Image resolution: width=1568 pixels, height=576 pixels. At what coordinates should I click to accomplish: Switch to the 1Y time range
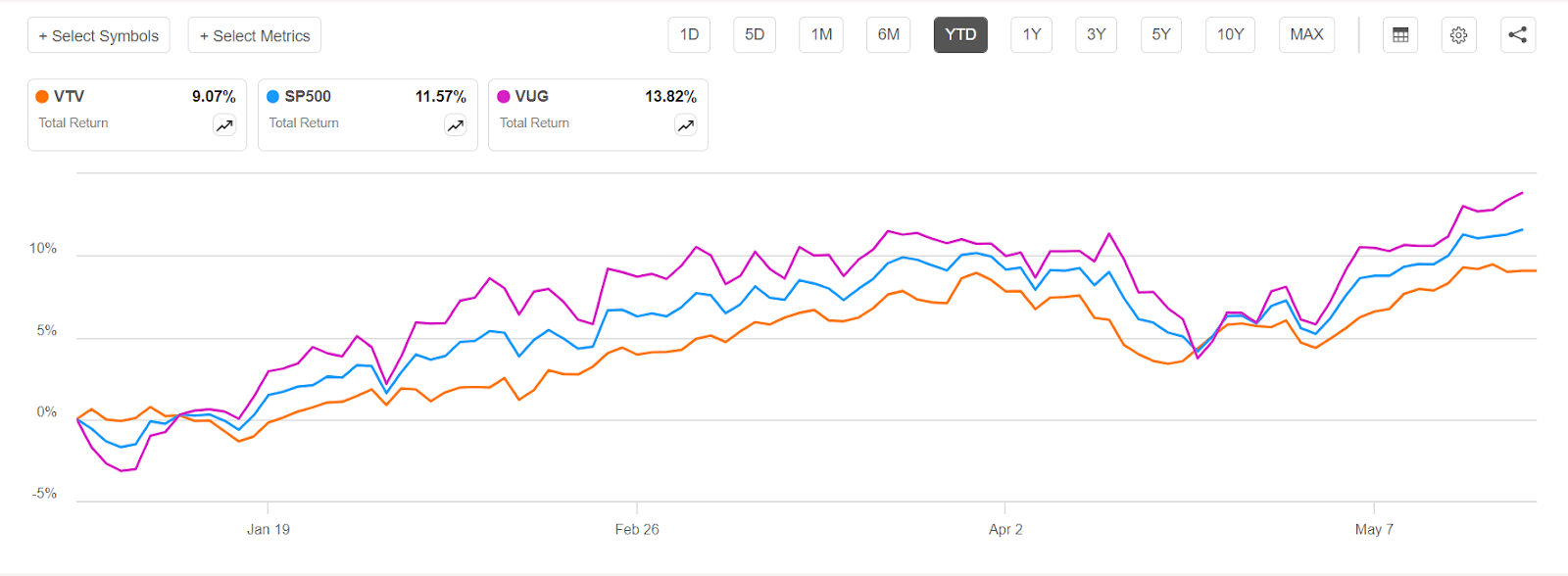click(1031, 34)
